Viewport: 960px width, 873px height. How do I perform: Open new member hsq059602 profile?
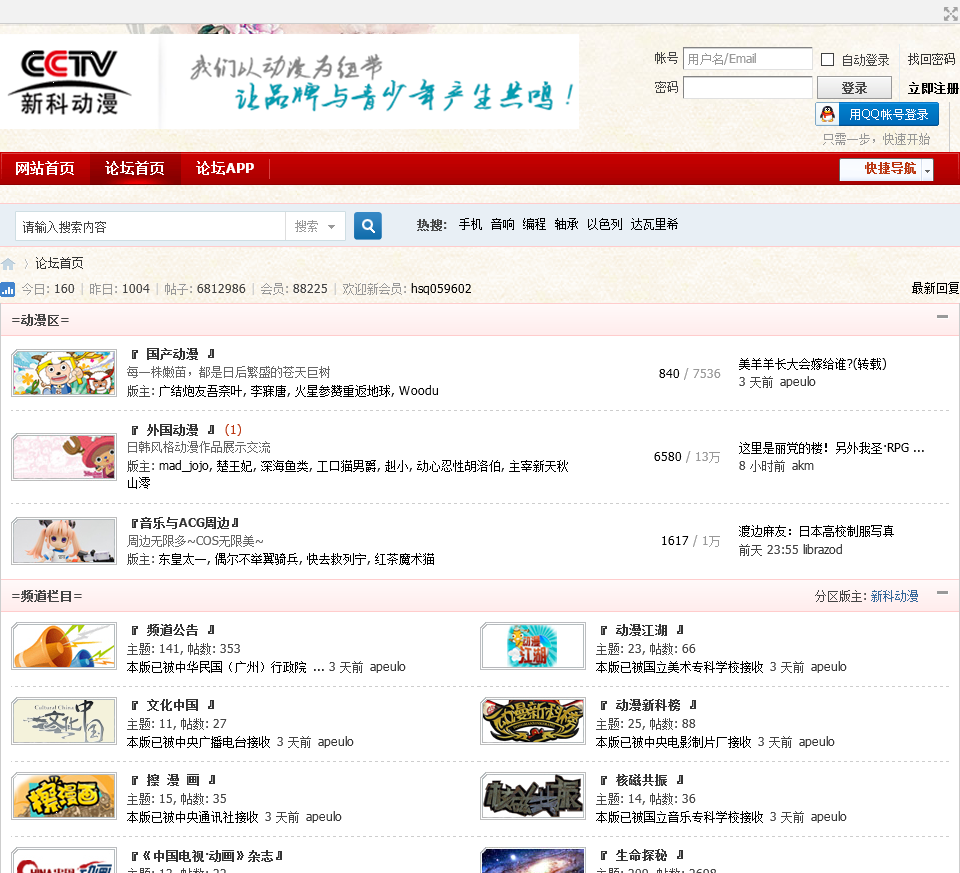pos(441,289)
